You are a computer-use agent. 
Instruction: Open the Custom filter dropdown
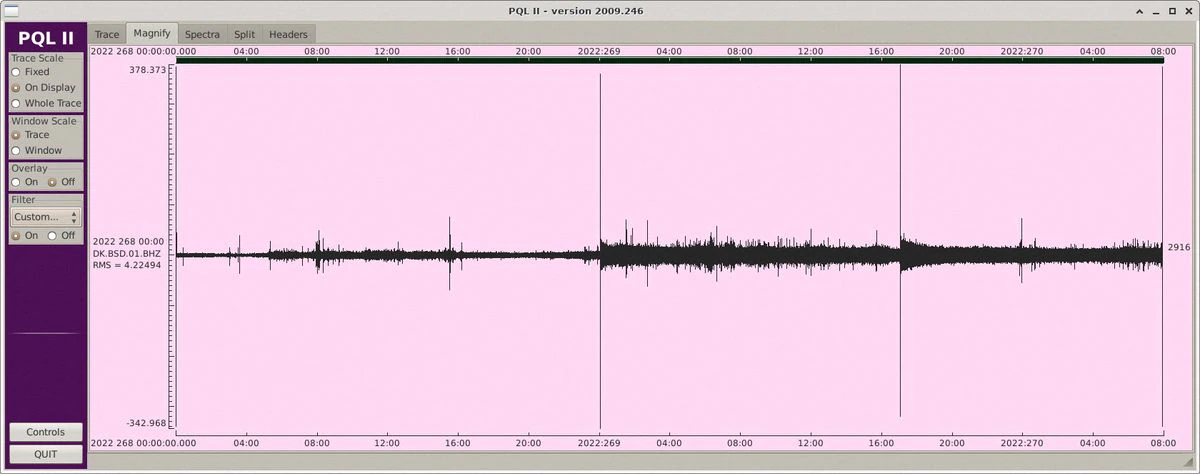coord(46,217)
